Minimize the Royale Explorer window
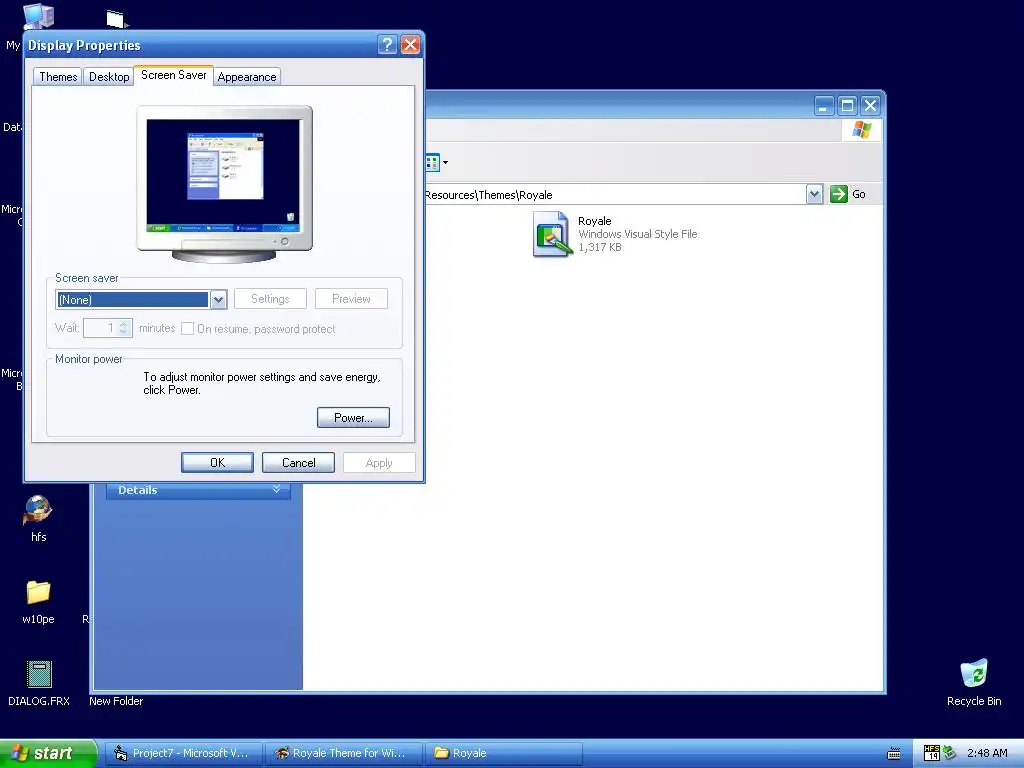This screenshot has height=768, width=1024. point(824,106)
